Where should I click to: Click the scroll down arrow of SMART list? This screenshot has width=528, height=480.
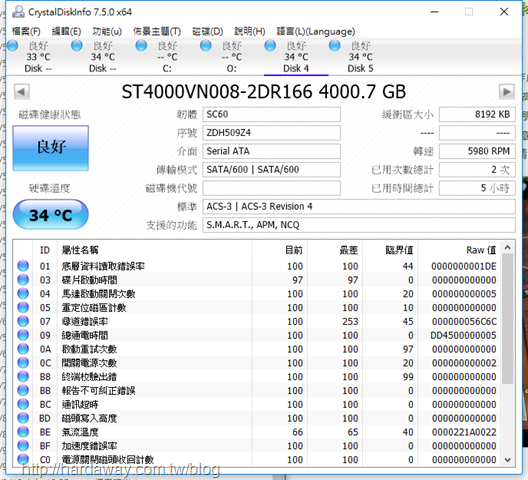507,459
